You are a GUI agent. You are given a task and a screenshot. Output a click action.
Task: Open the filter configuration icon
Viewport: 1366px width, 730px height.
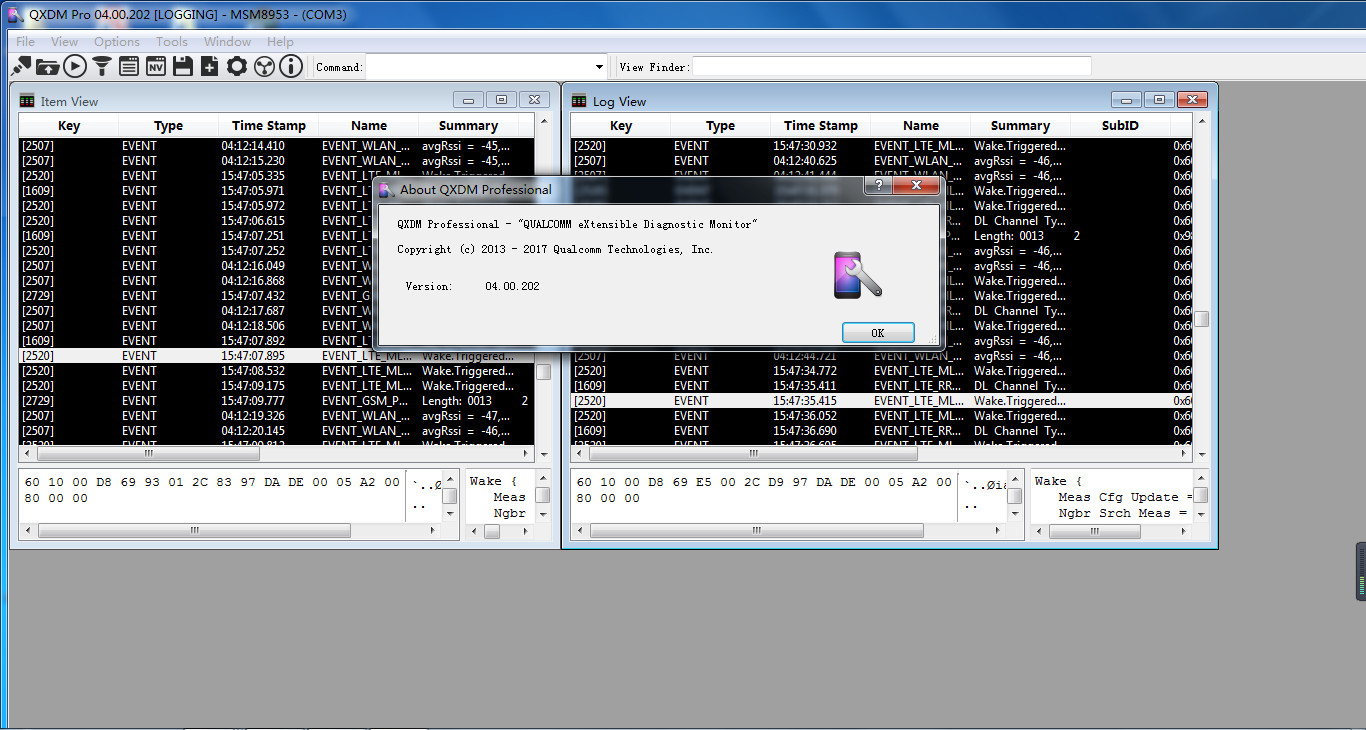coord(101,66)
